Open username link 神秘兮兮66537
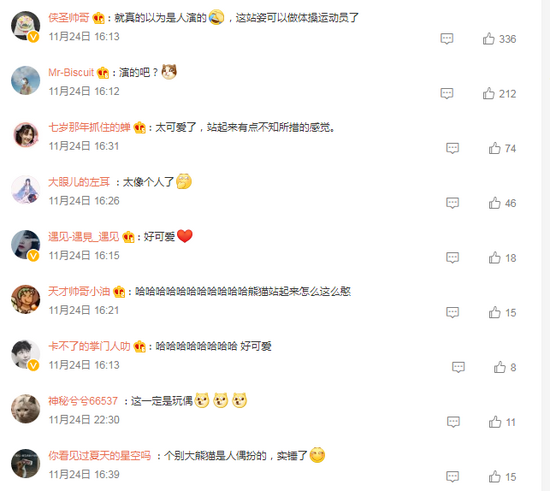This screenshot has width=550, height=491. [83, 401]
